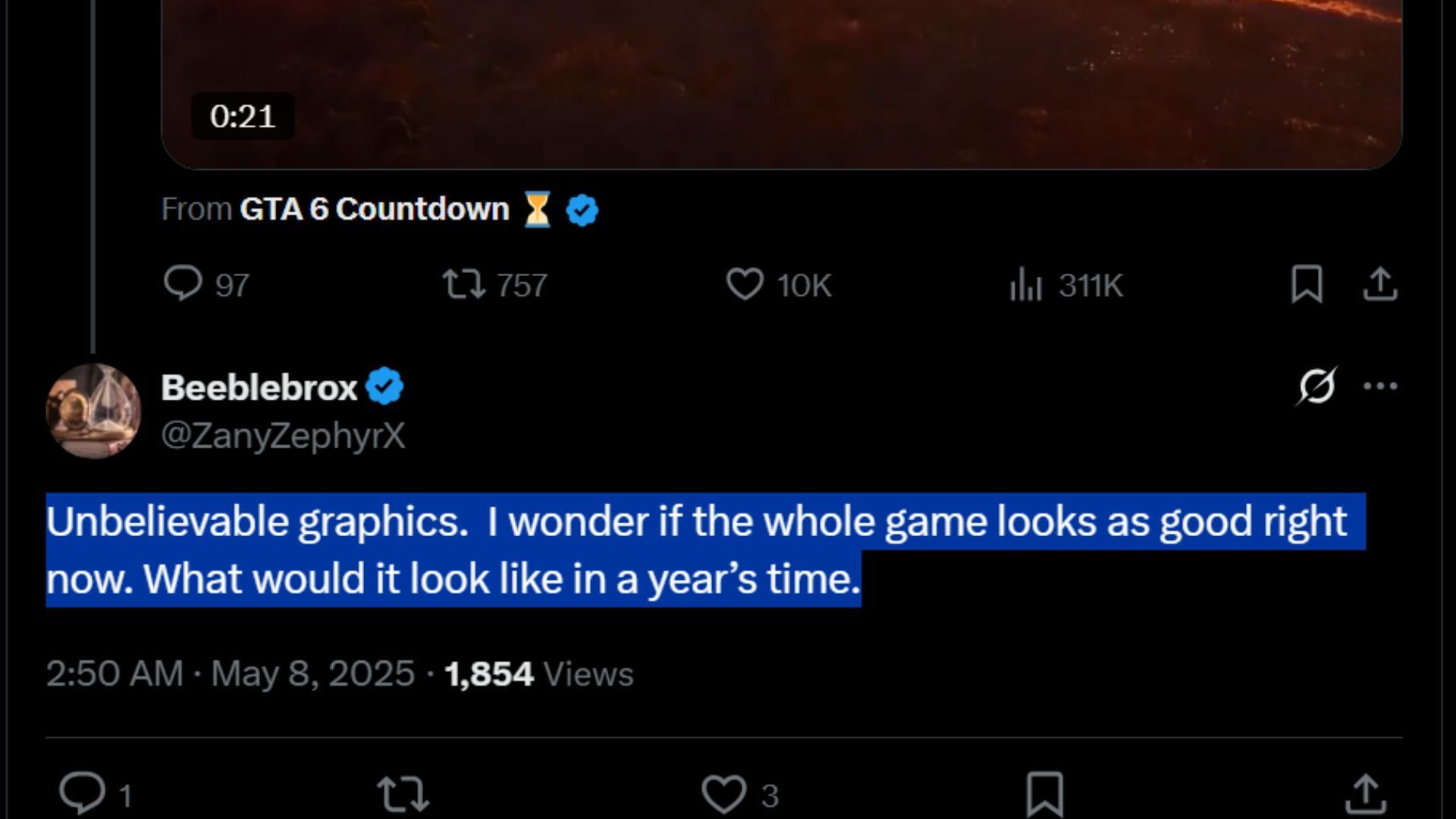
Task: Open Grok explain icon on Beeblebrox post
Action: [1316, 386]
